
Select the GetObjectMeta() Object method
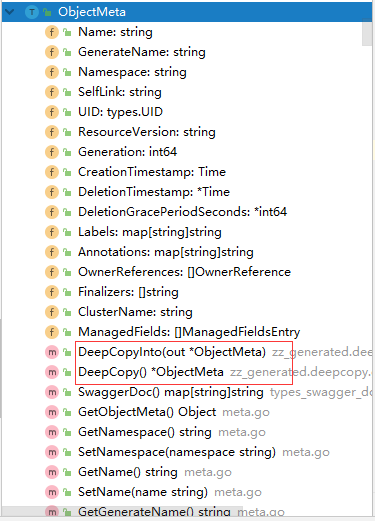pos(147,412)
